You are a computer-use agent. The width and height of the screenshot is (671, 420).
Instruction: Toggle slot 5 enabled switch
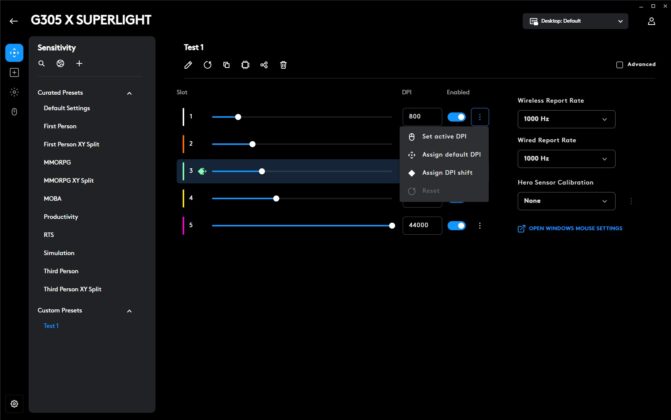[457, 226]
